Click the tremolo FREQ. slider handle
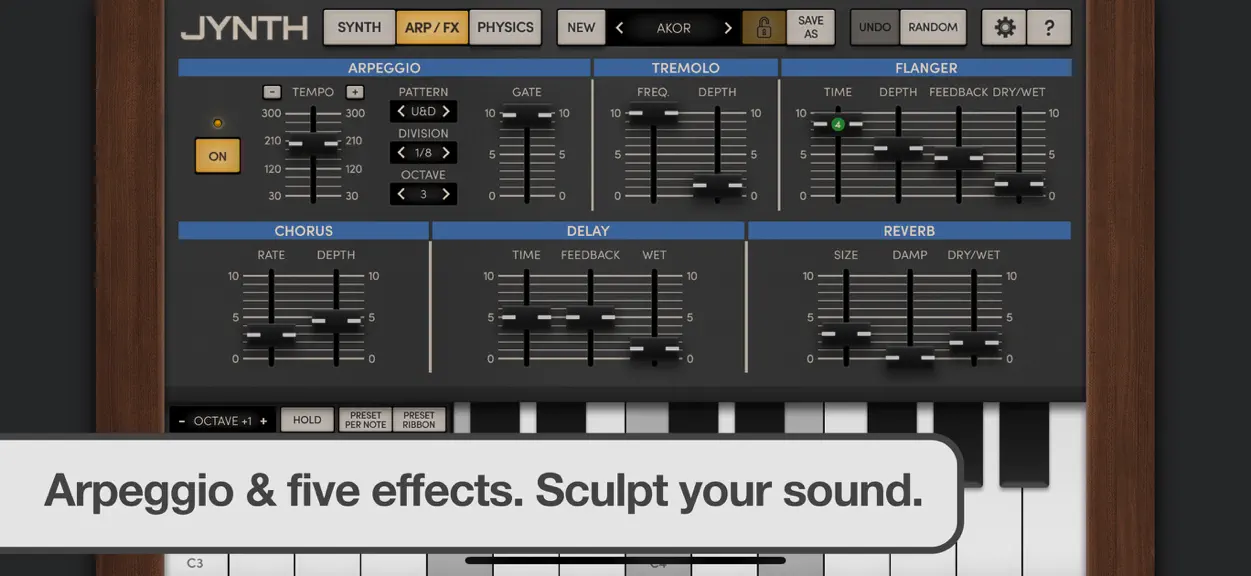Screen dimensions: 1251x576 (x=653, y=116)
